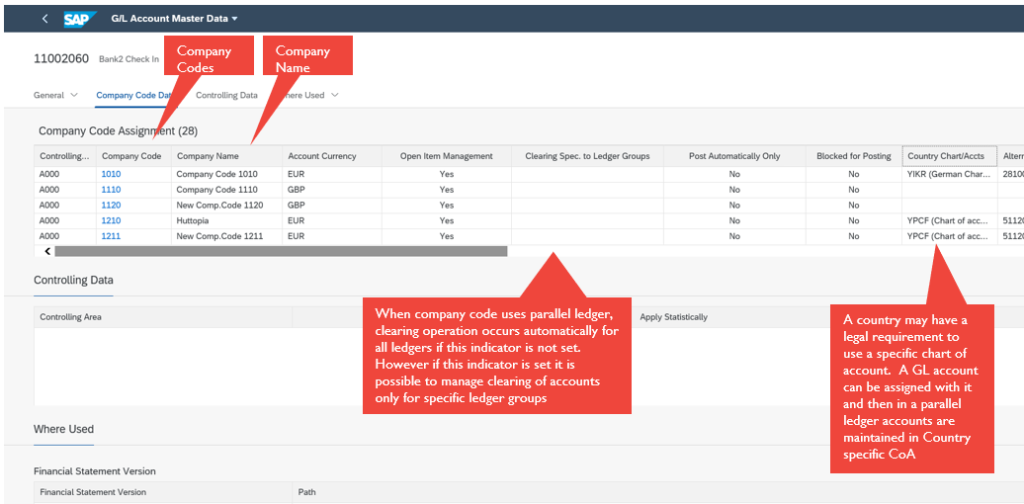Screen dimensions: 1024x504
Task: Go back with the header arrow
Action: pos(44,19)
